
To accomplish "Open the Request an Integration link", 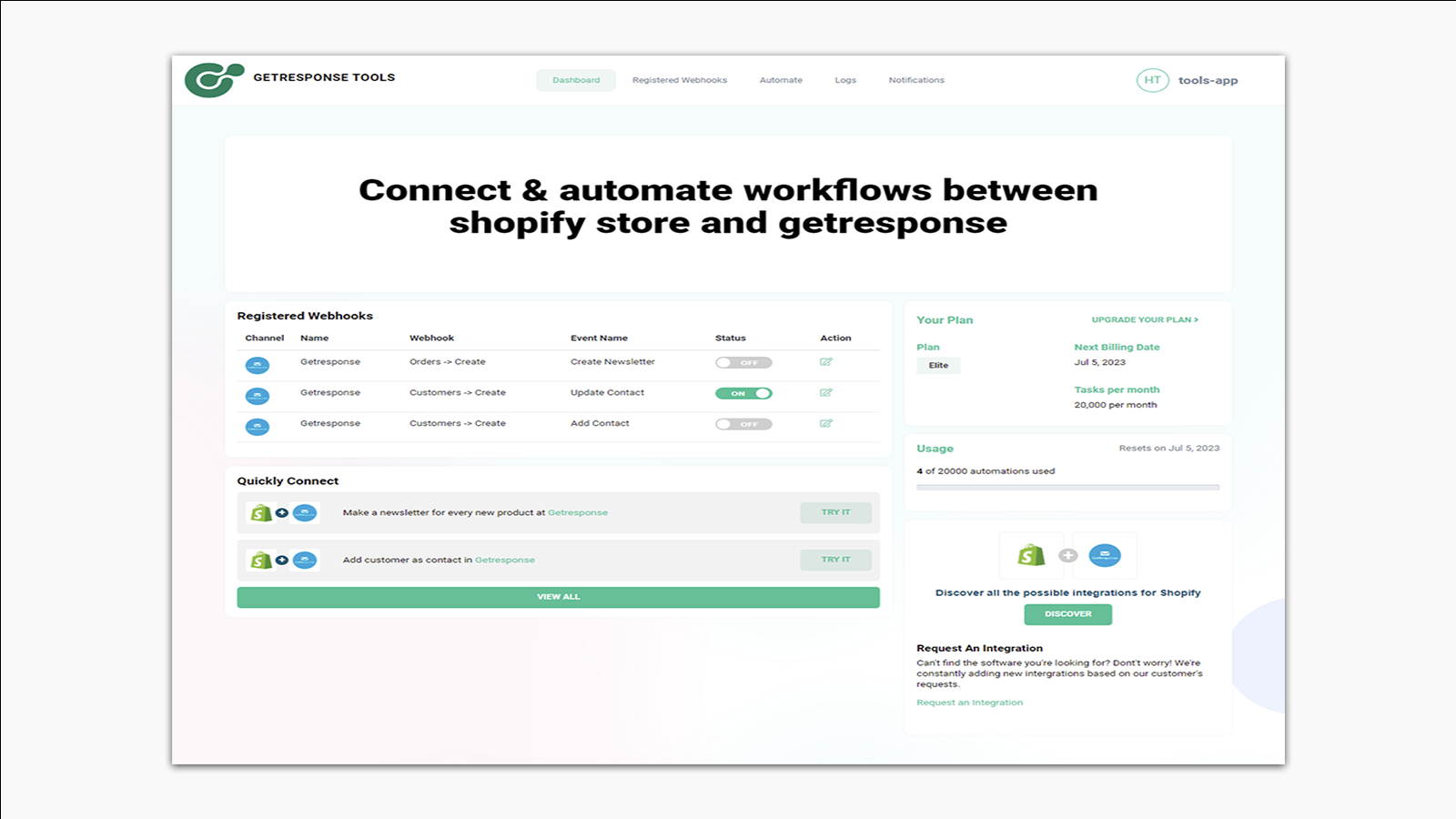I will 969,703.
